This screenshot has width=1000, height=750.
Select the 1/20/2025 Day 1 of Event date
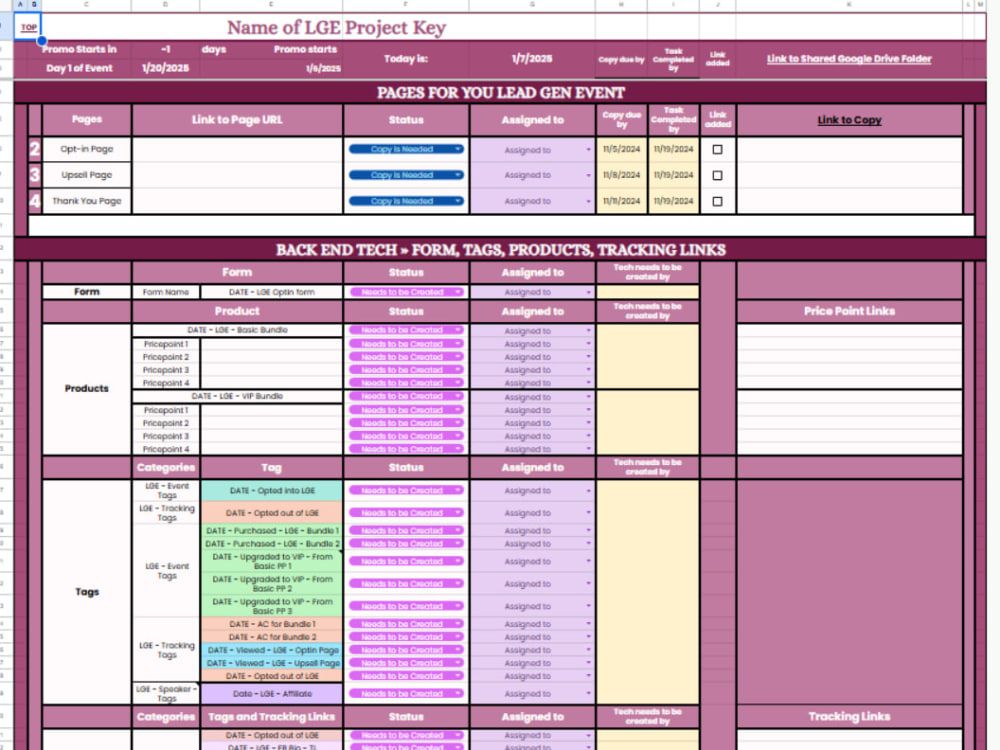click(x=165, y=68)
